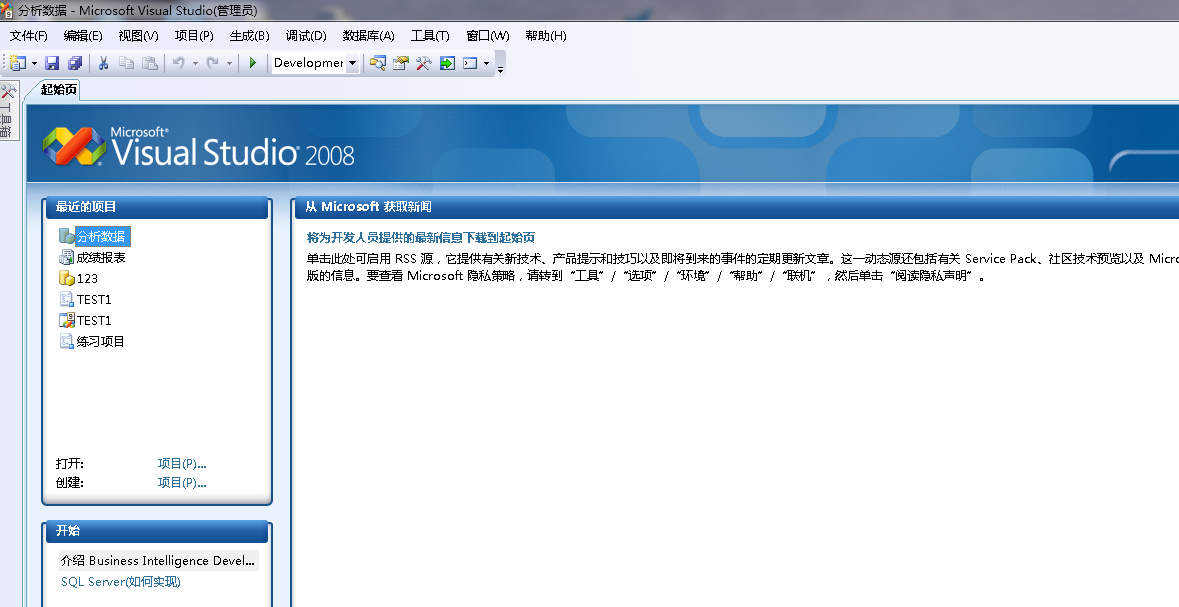Open the 生成(B) menu
The image size is (1179, 607).
tap(250, 35)
